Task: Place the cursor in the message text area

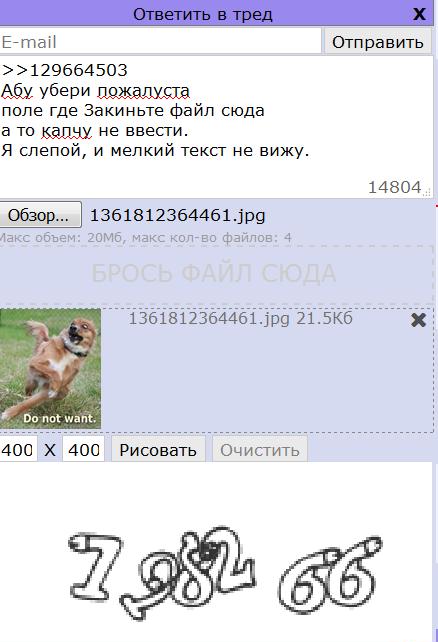Action: (x=216, y=127)
